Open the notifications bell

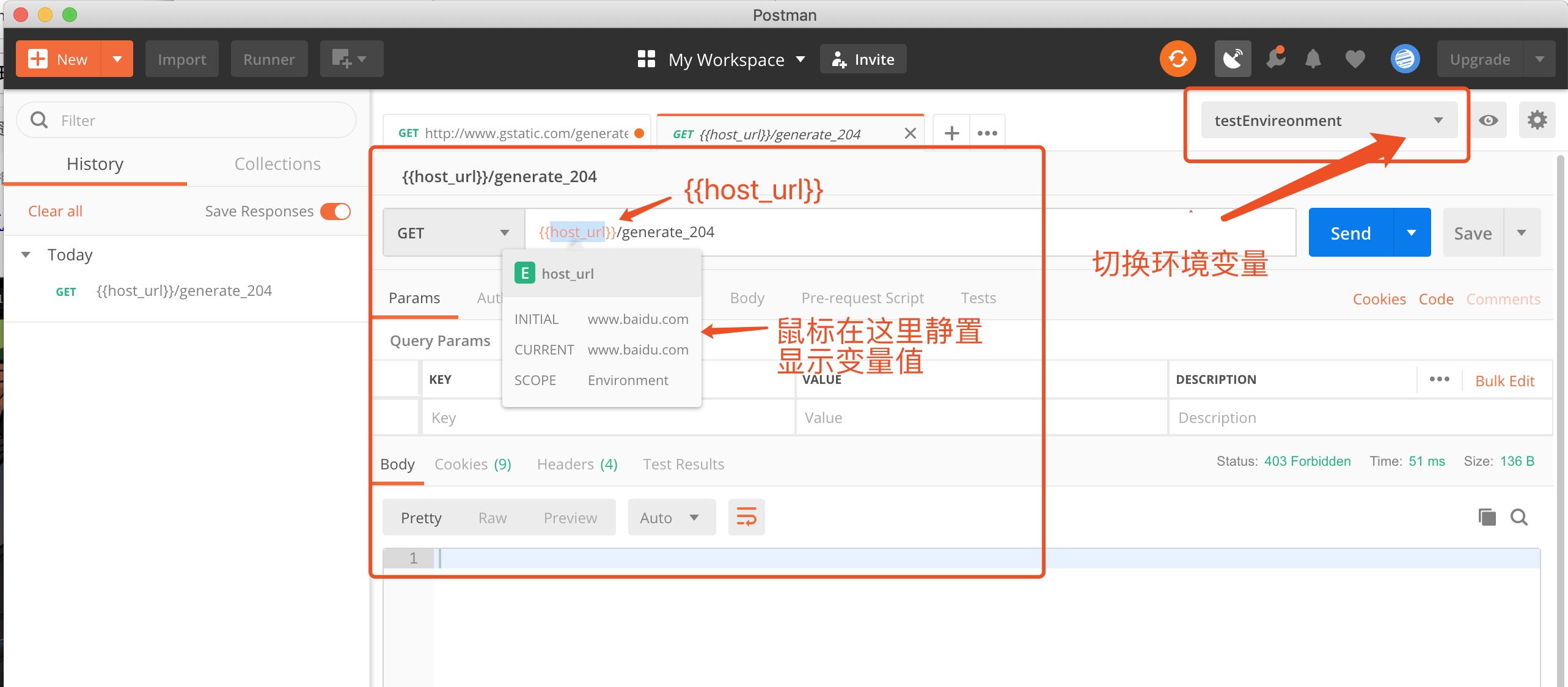coord(1313,59)
